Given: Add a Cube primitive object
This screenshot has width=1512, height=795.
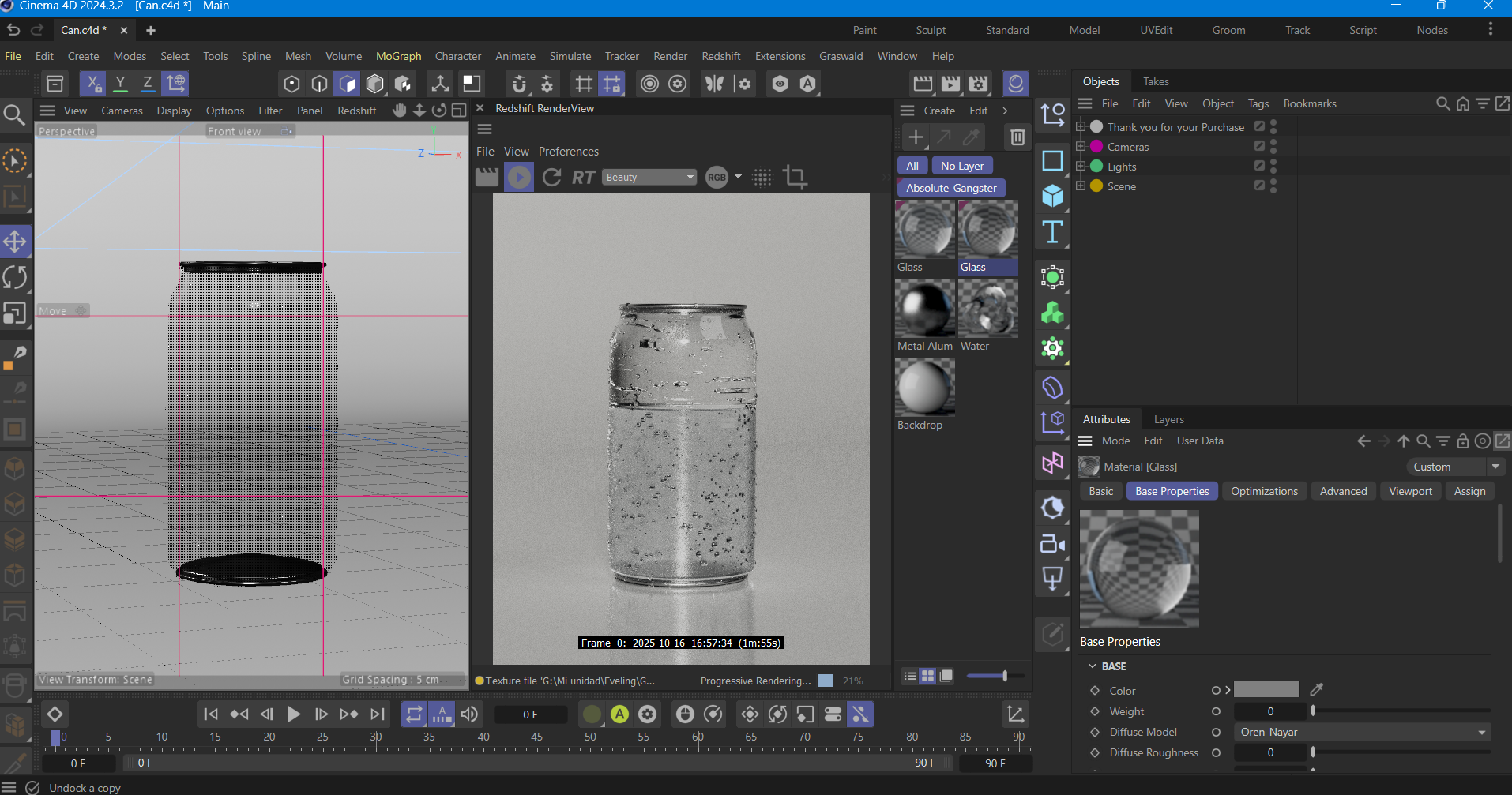Looking at the screenshot, I should coord(1052,196).
